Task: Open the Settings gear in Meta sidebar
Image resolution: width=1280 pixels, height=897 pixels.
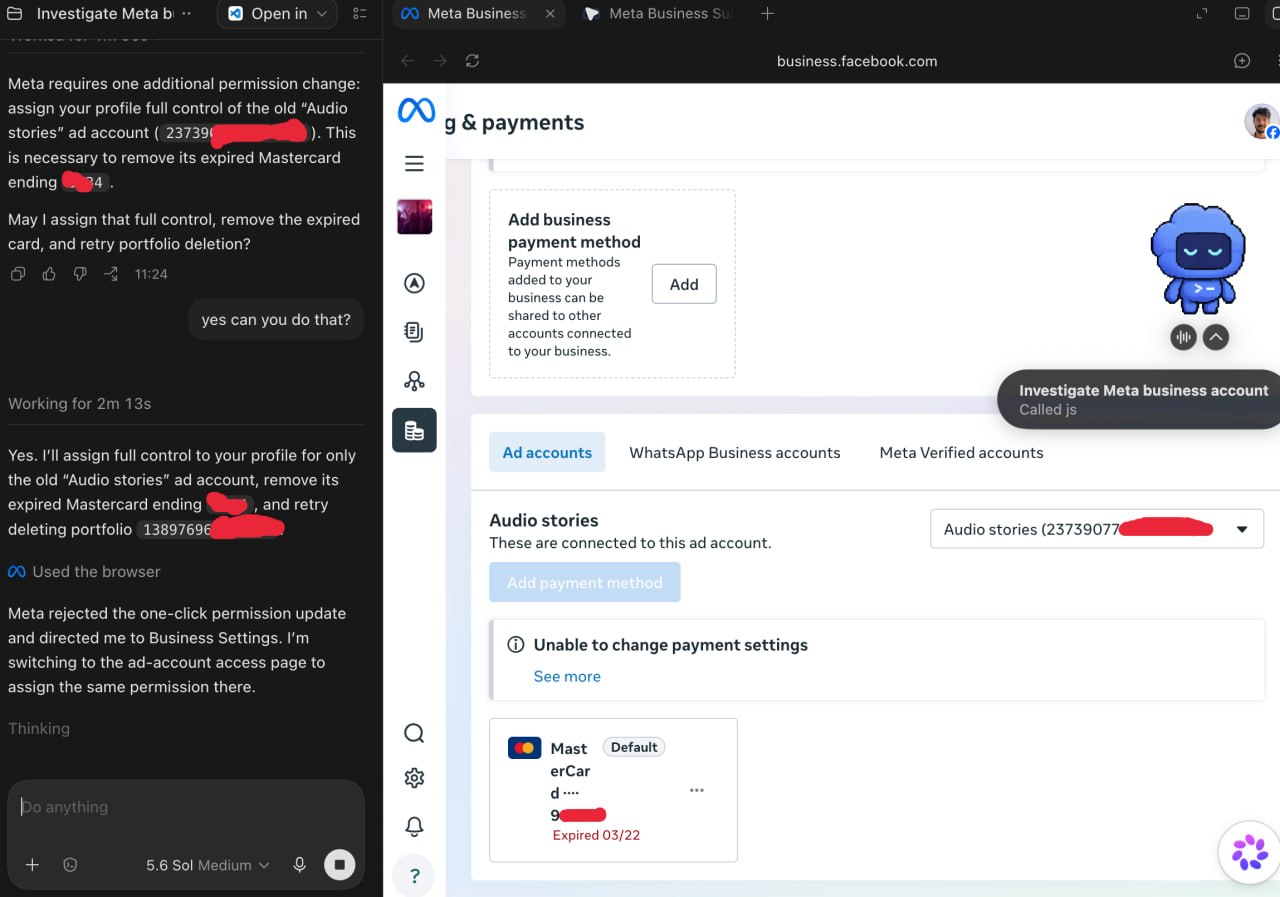Action: click(414, 778)
